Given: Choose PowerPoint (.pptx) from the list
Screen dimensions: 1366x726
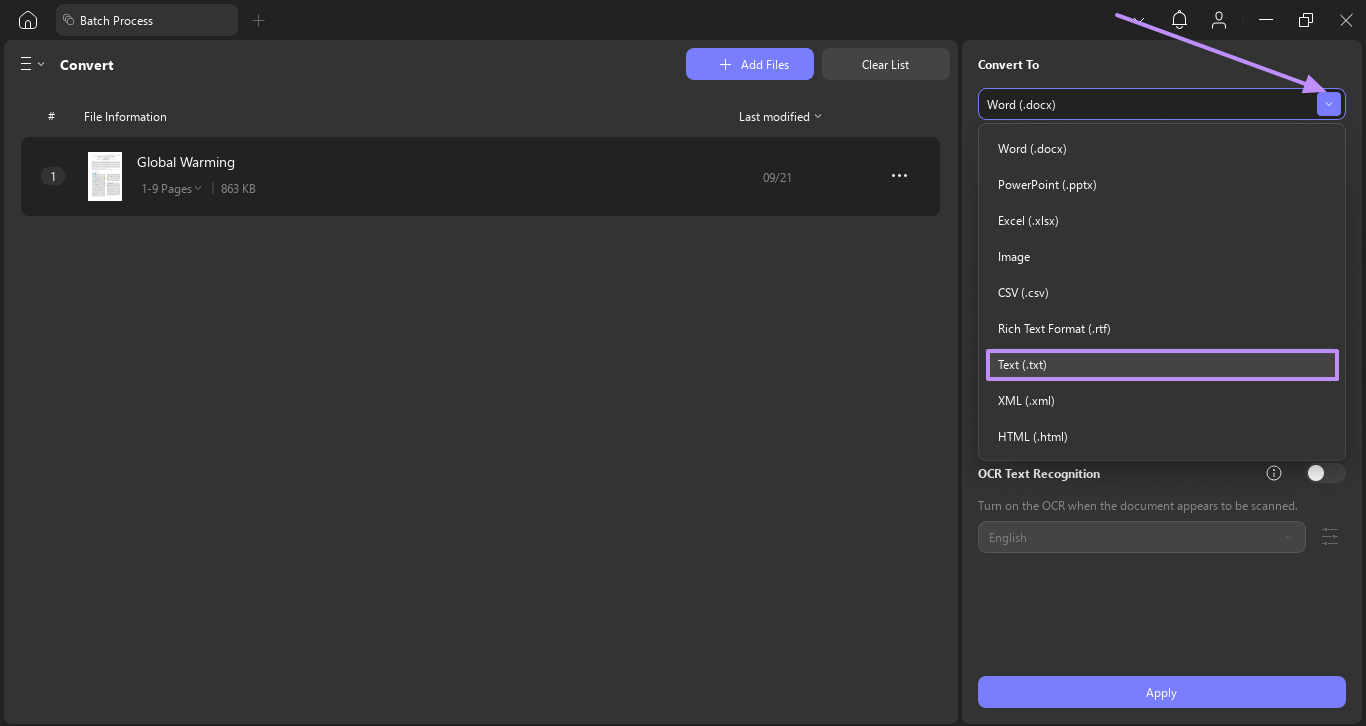Looking at the screenshot, I should click(1047, 185).
